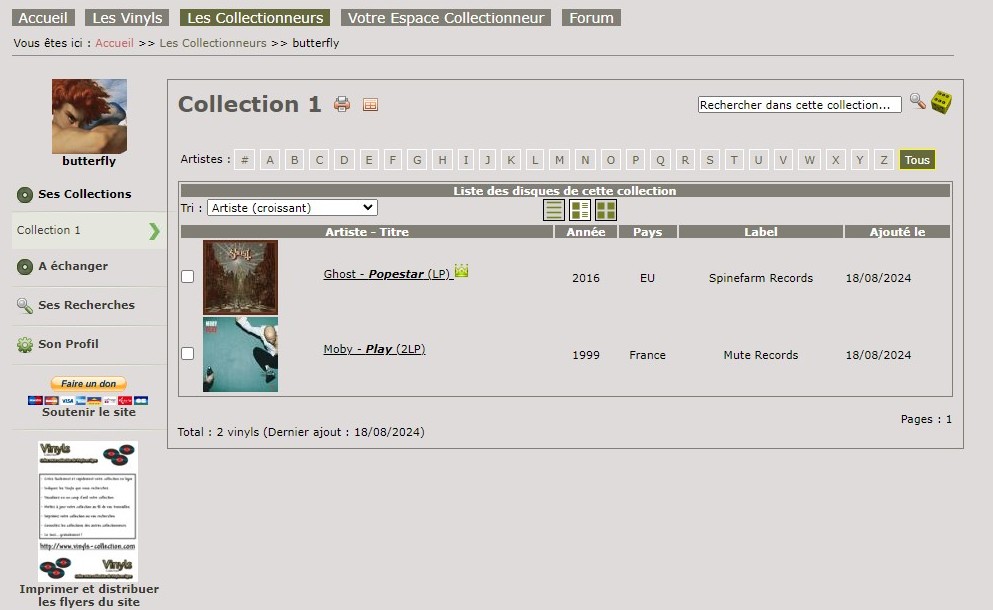This screenshot has width=993, height=610.
Task: Filter artists by letter G
Action: (x=417, y=160)
